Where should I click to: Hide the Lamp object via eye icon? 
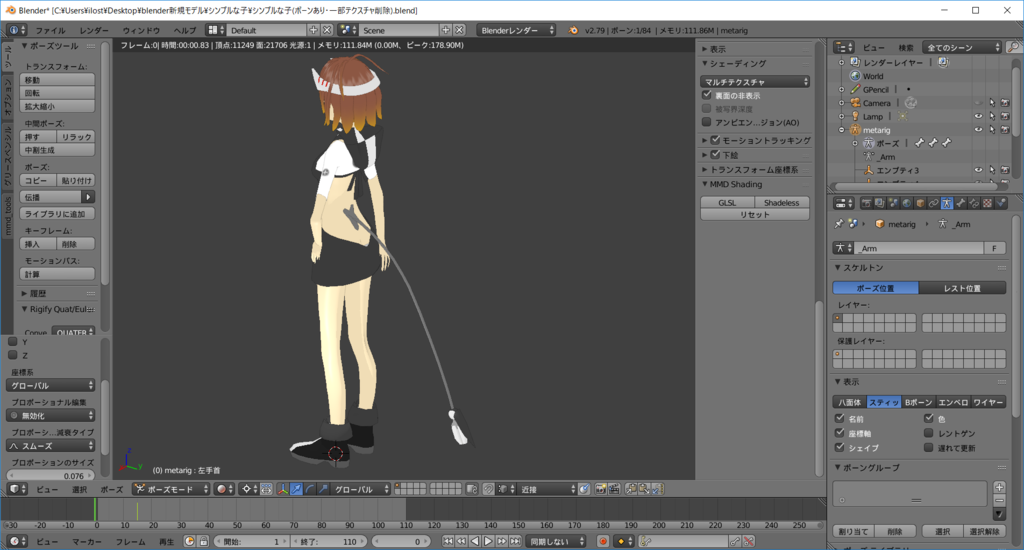point(978,116)
